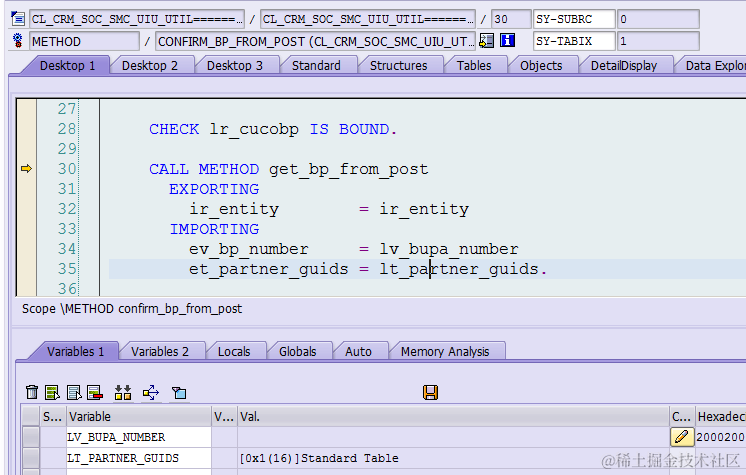Screen dimensions: 746x475
Task: Switch to Desktop 3 tab
Action: pyautogui.click(x=235, y=66)
